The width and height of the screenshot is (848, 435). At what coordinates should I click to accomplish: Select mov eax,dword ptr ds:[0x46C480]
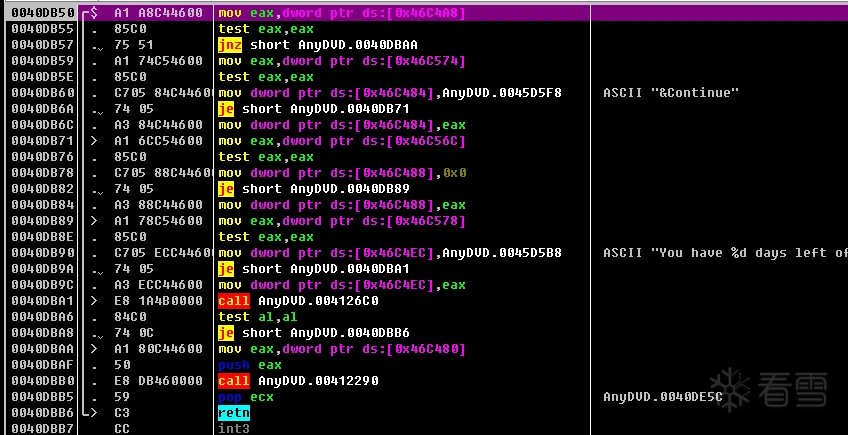pyautogui.click(x=341, y=349)
